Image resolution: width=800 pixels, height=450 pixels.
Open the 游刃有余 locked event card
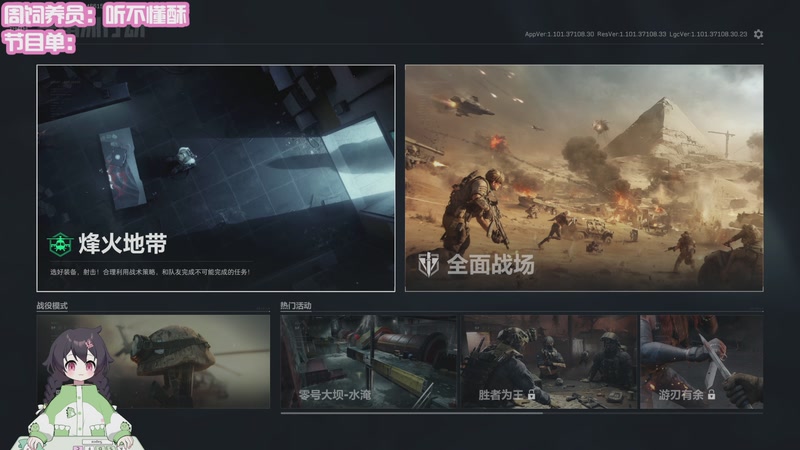pyautogui.click(x=702, y=362)
